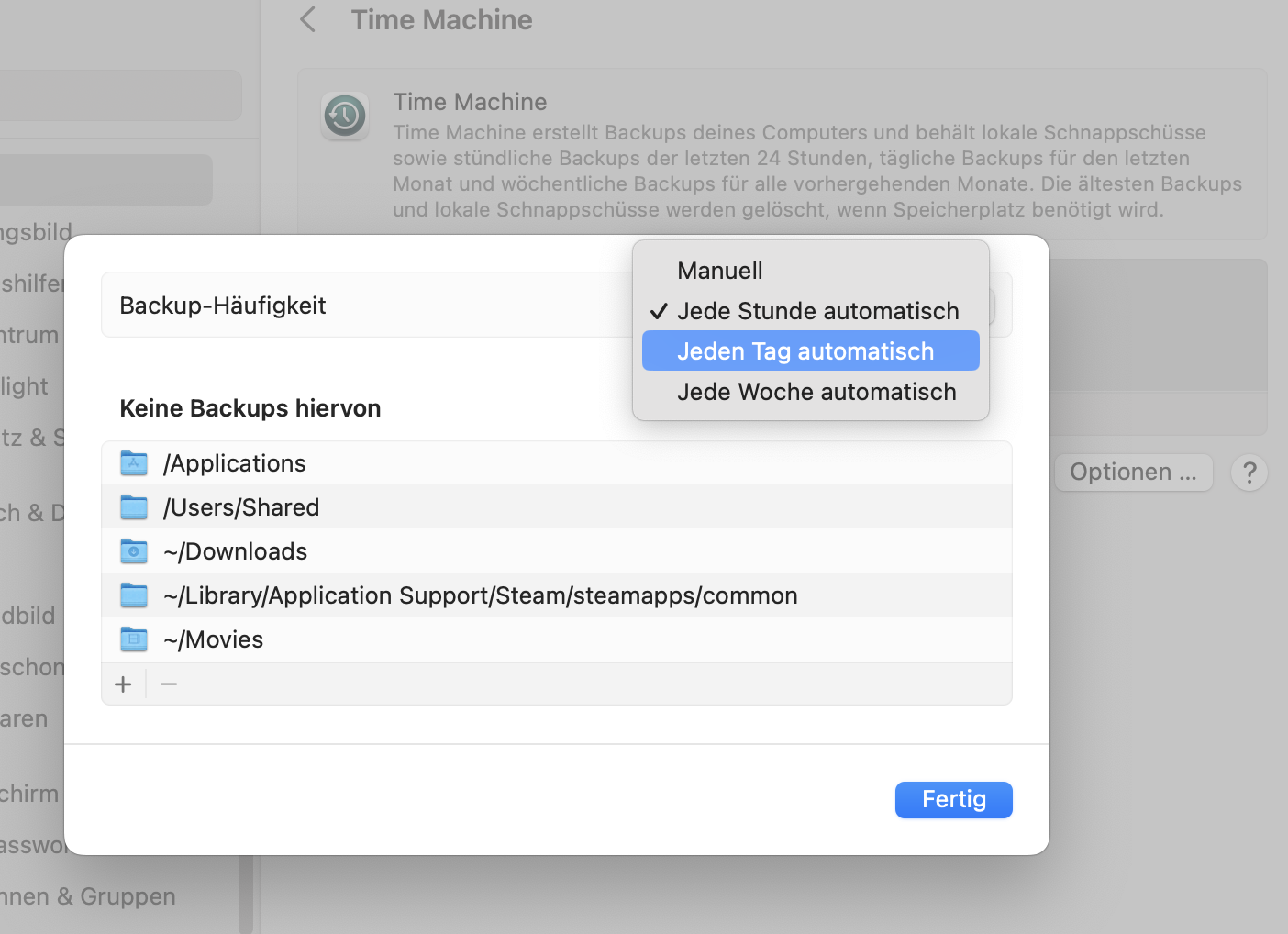Image resolution: width=1288 pixels, height=934 pixels.
Task: Choose Manuell backup frequency
Action: pos(720,271)
